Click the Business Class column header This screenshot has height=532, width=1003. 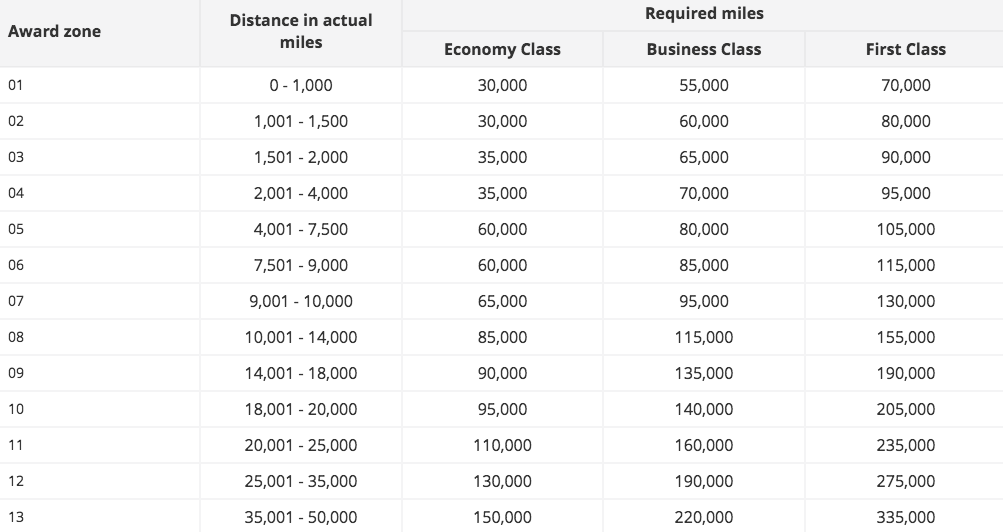click(x=704, y=49)
